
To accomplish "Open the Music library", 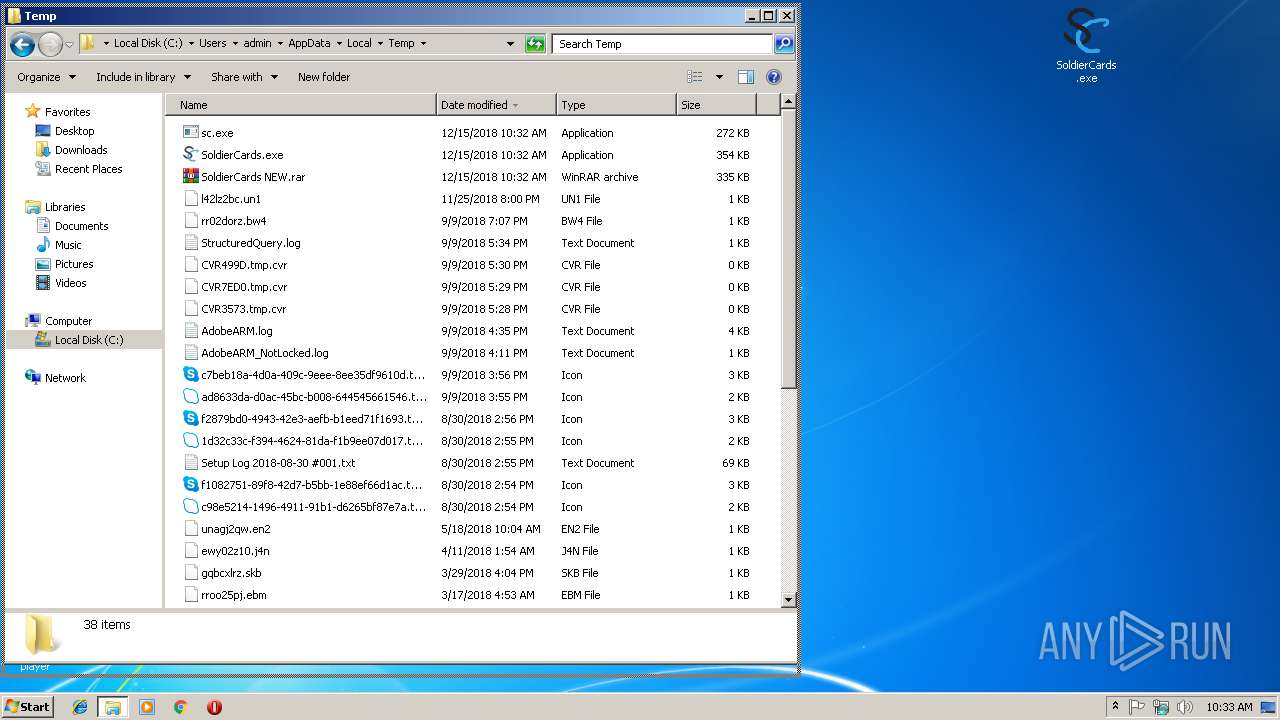I will (x=68, y=245).
